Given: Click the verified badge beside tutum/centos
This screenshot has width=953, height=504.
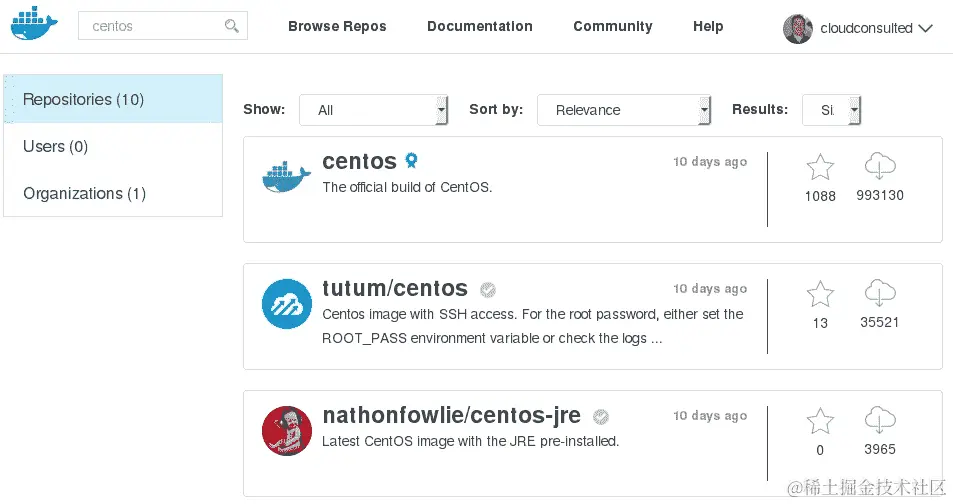Looking at the screenshot, I should coord(487,290).
